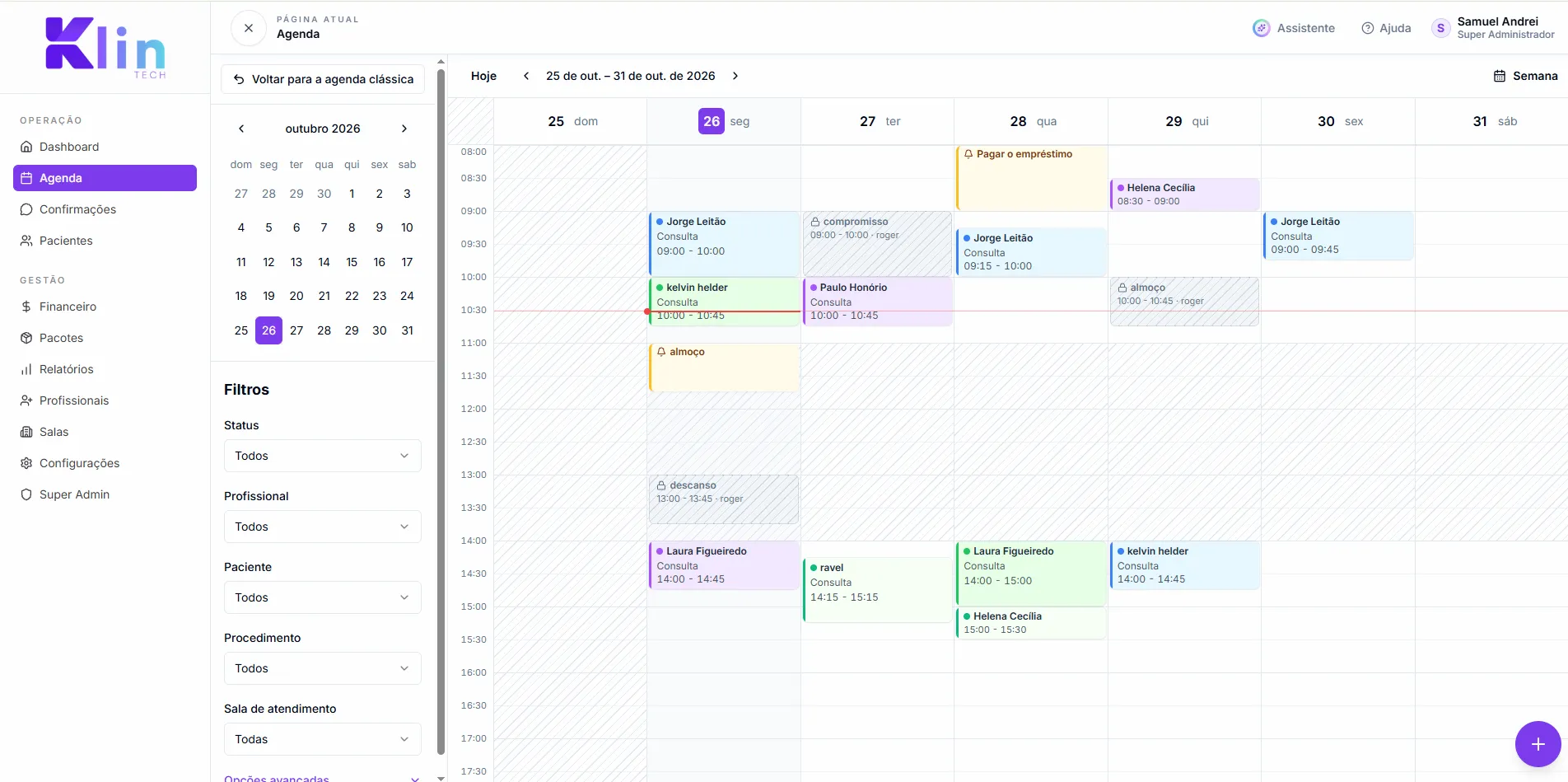The width and height of the screenshot is (1568, 782).
Task: Open Relatórios in the sidebar
Action: click(105, 369)
